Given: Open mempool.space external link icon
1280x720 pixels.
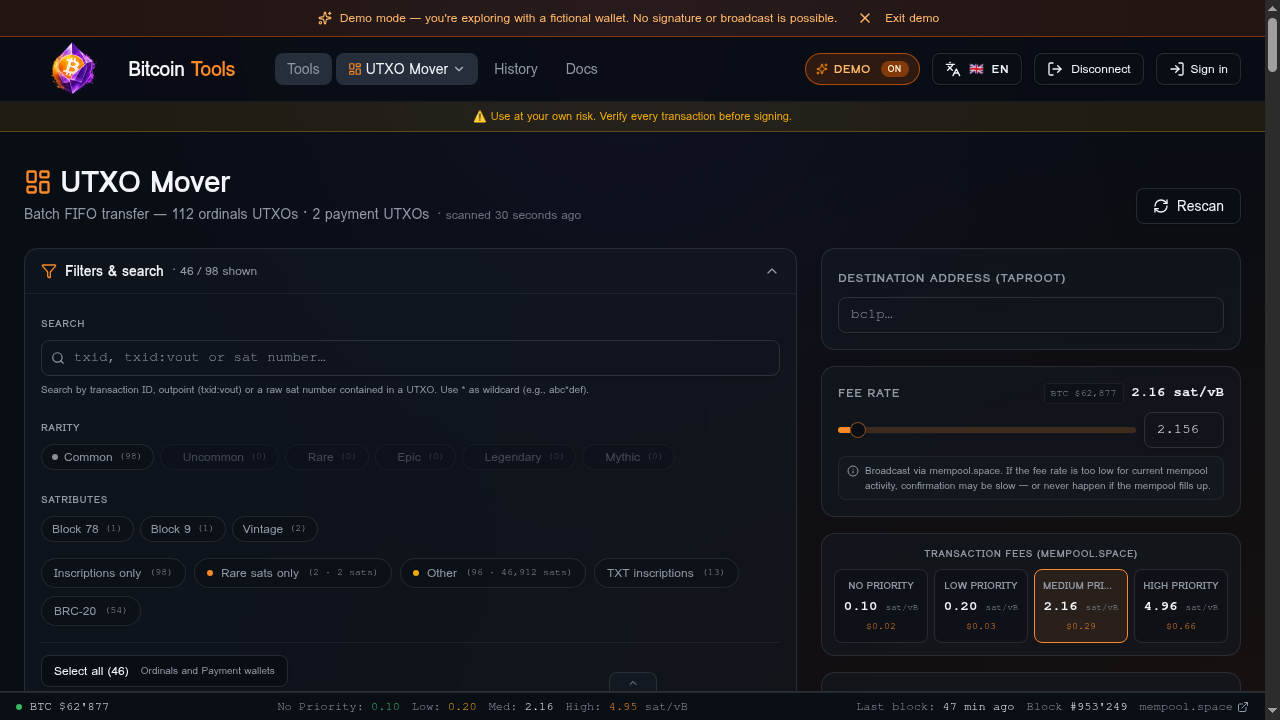Looking at the screenshot, I should pos(1243,707).
